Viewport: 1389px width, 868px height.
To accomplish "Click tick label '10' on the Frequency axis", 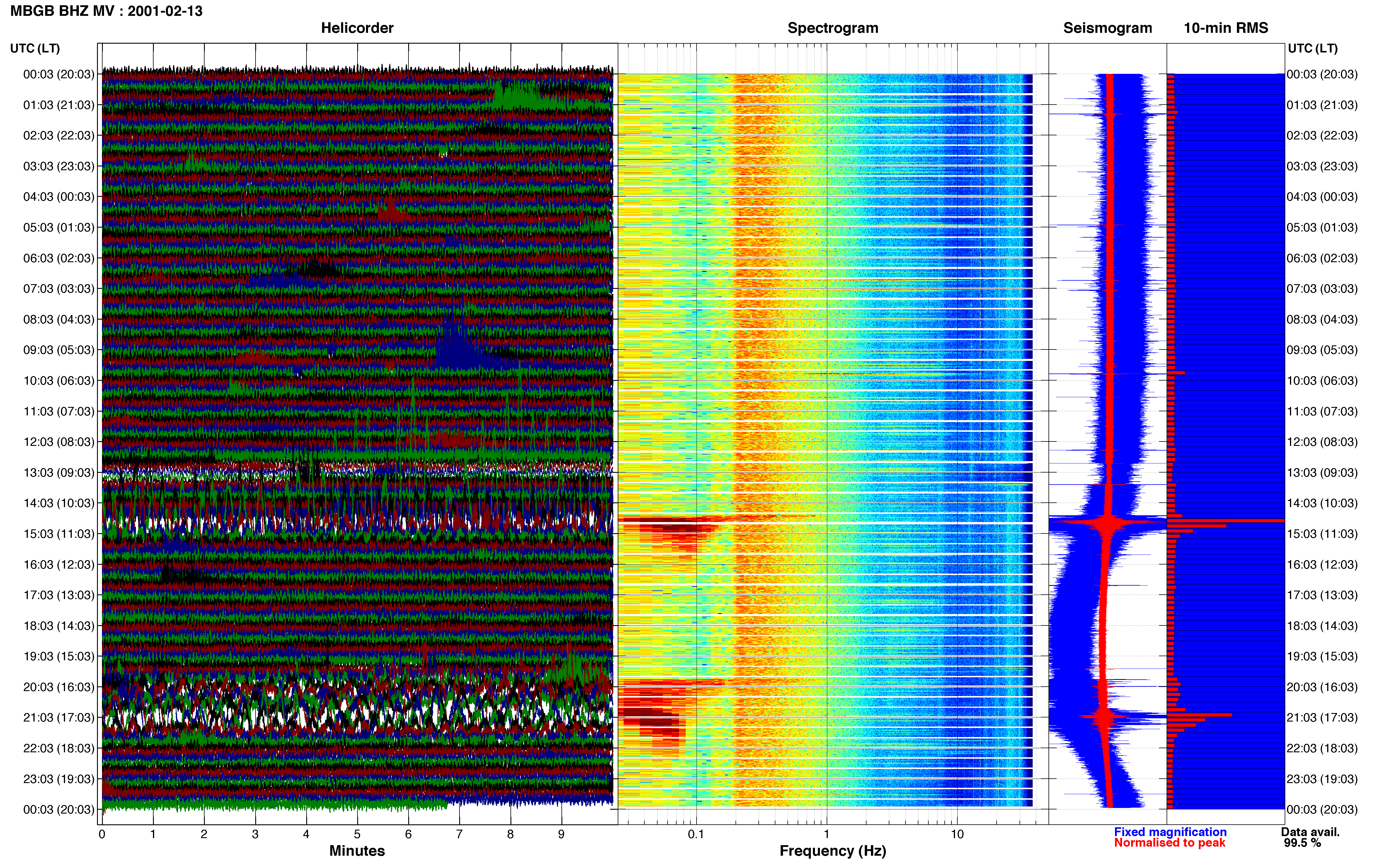I will point(957,834).
